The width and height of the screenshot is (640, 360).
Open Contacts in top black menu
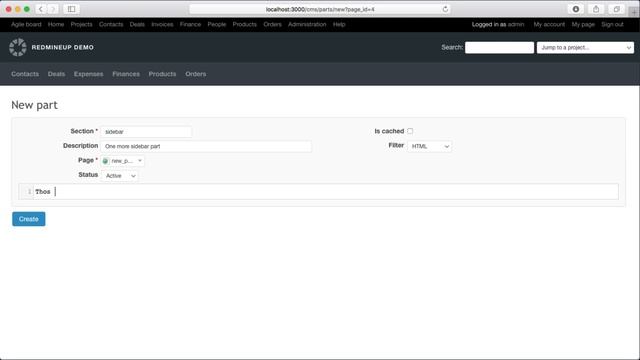tap(111, 24)
